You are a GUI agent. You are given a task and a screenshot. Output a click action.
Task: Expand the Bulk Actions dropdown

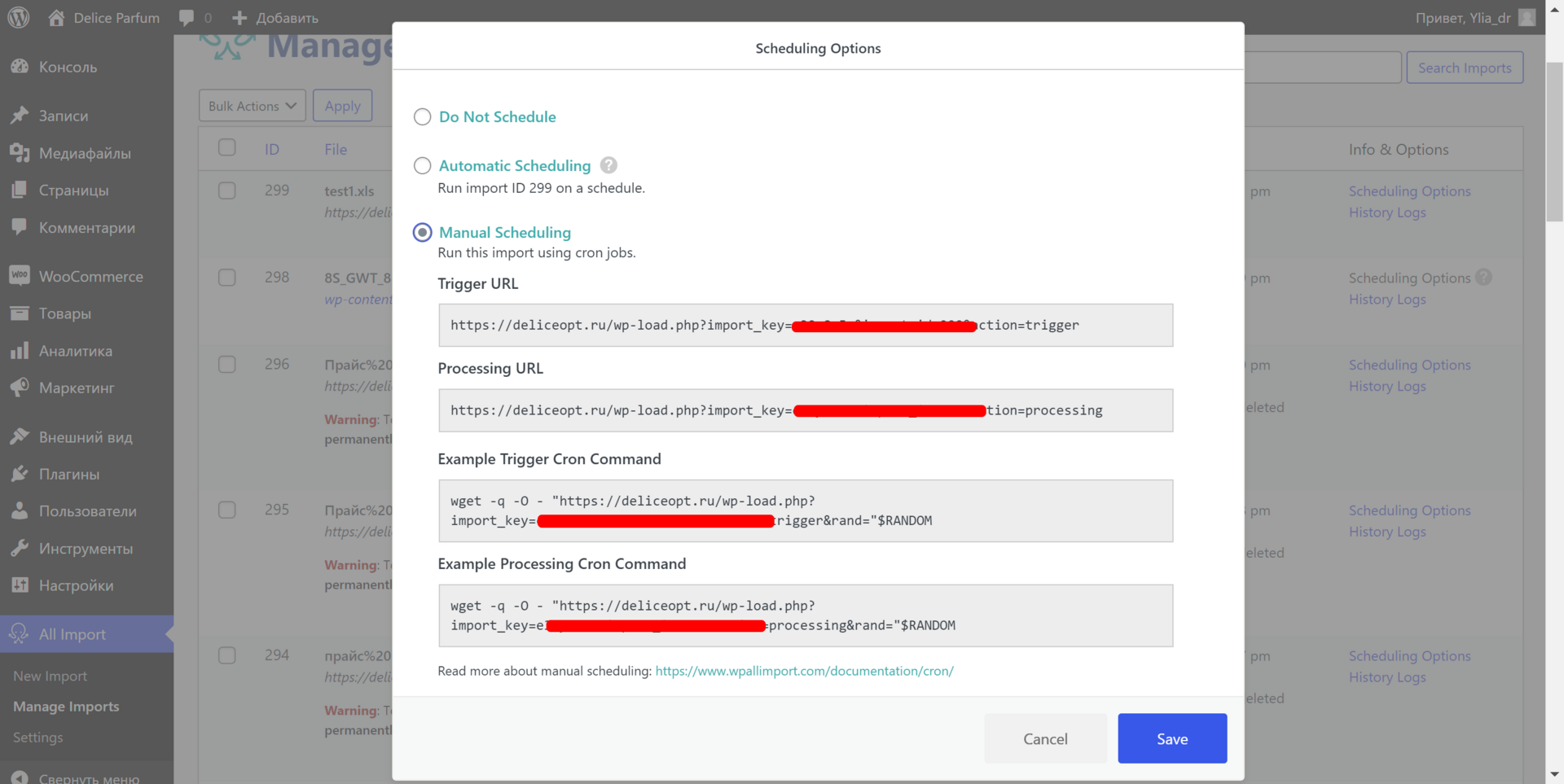click(253, 106)
